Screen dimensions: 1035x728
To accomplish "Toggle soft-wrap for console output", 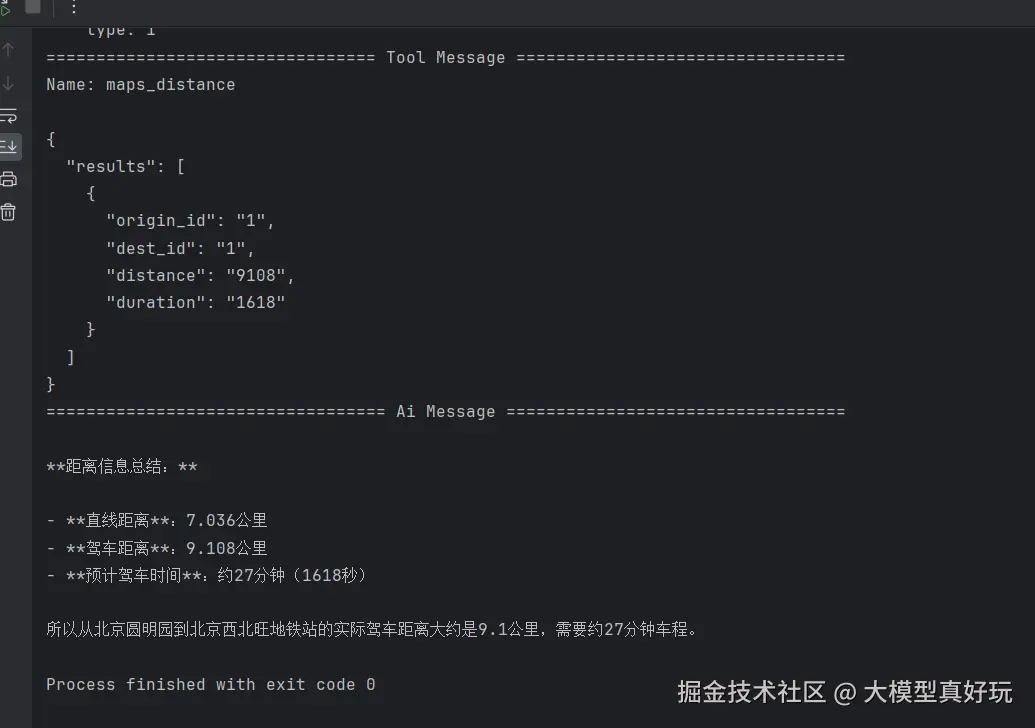I will tap(8, 115).
